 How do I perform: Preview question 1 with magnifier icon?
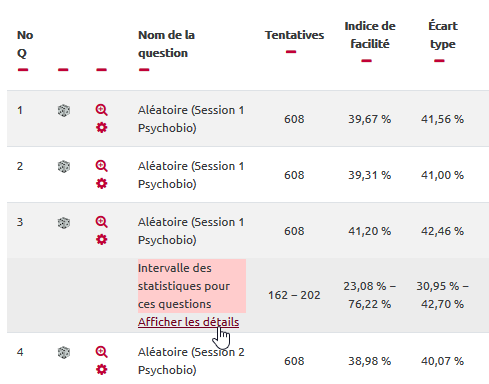tap(102, 110)
